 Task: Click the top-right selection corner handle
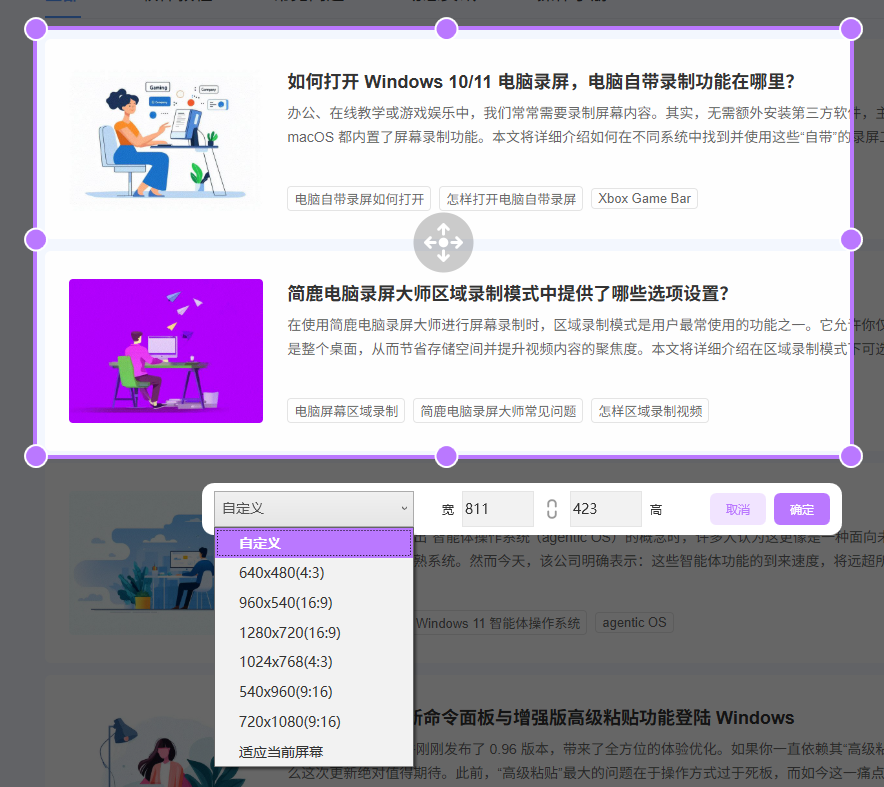click(851, 29)
